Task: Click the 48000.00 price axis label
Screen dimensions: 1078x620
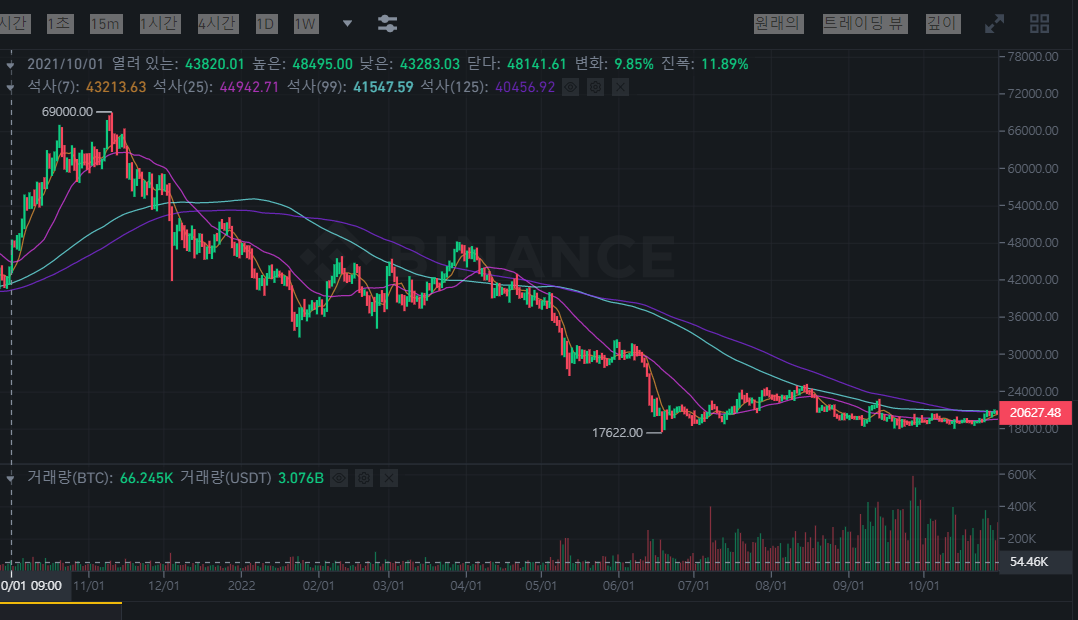Action: (x=1033, y=243)
